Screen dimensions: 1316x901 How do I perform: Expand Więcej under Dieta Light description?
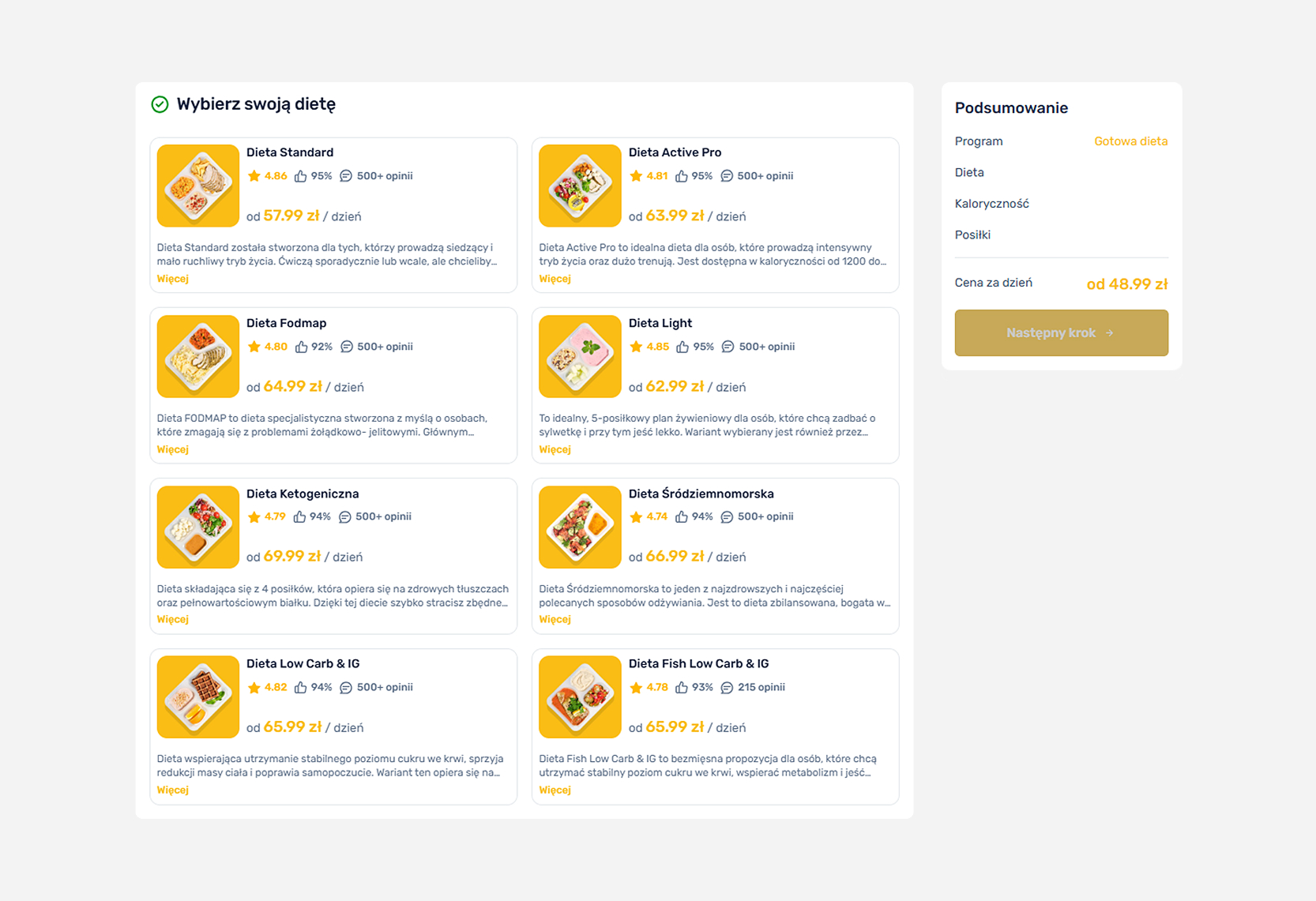tap(555, 449)
